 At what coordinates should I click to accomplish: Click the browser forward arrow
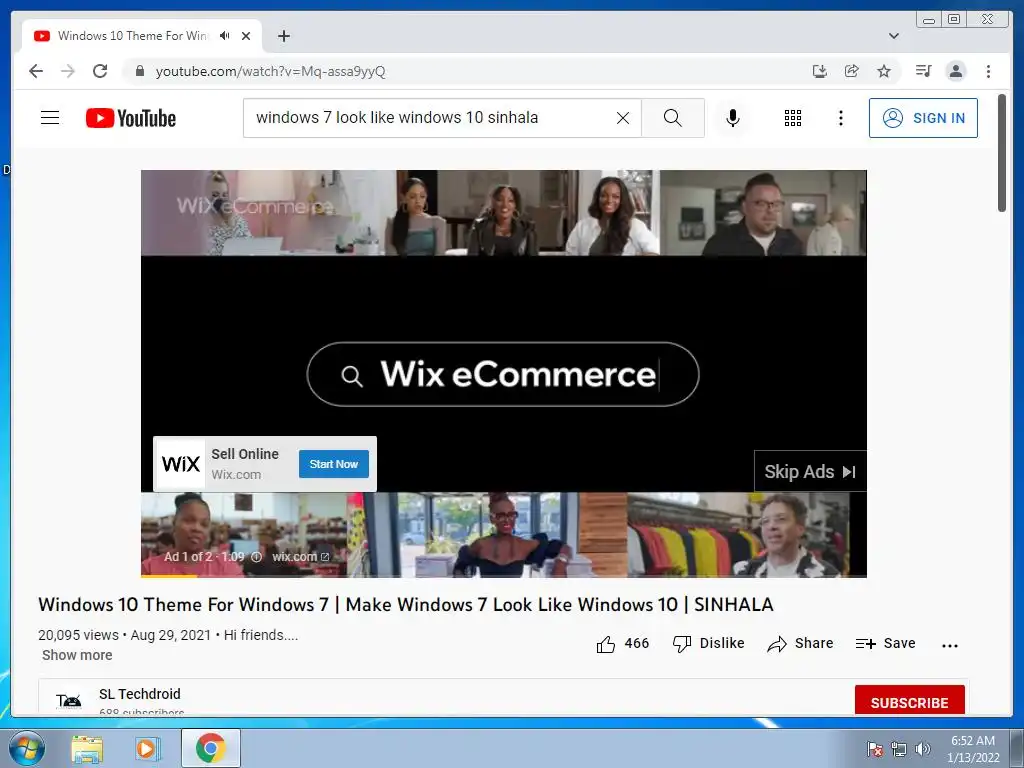point(68,71)
